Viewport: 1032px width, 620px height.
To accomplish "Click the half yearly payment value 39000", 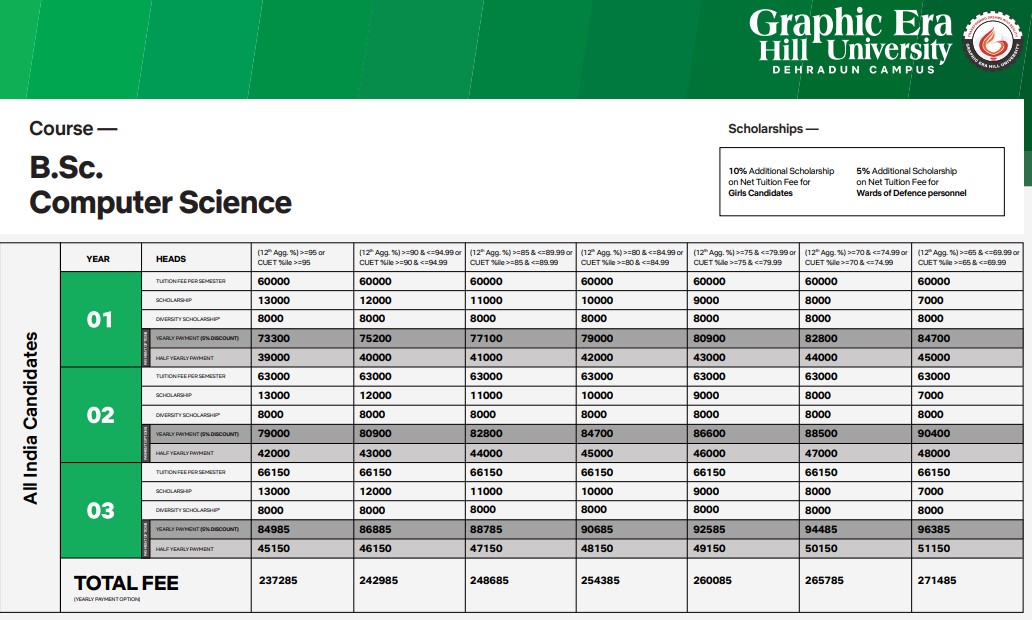I will pos(274,357).
